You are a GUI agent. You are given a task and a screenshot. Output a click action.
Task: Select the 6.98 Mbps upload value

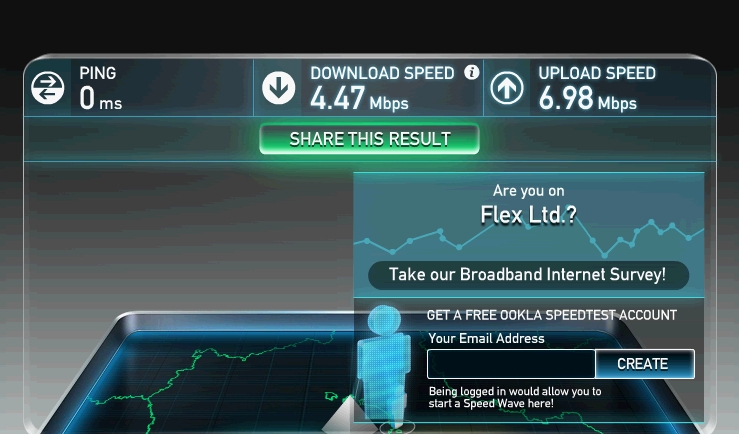[x=587, y=98]
